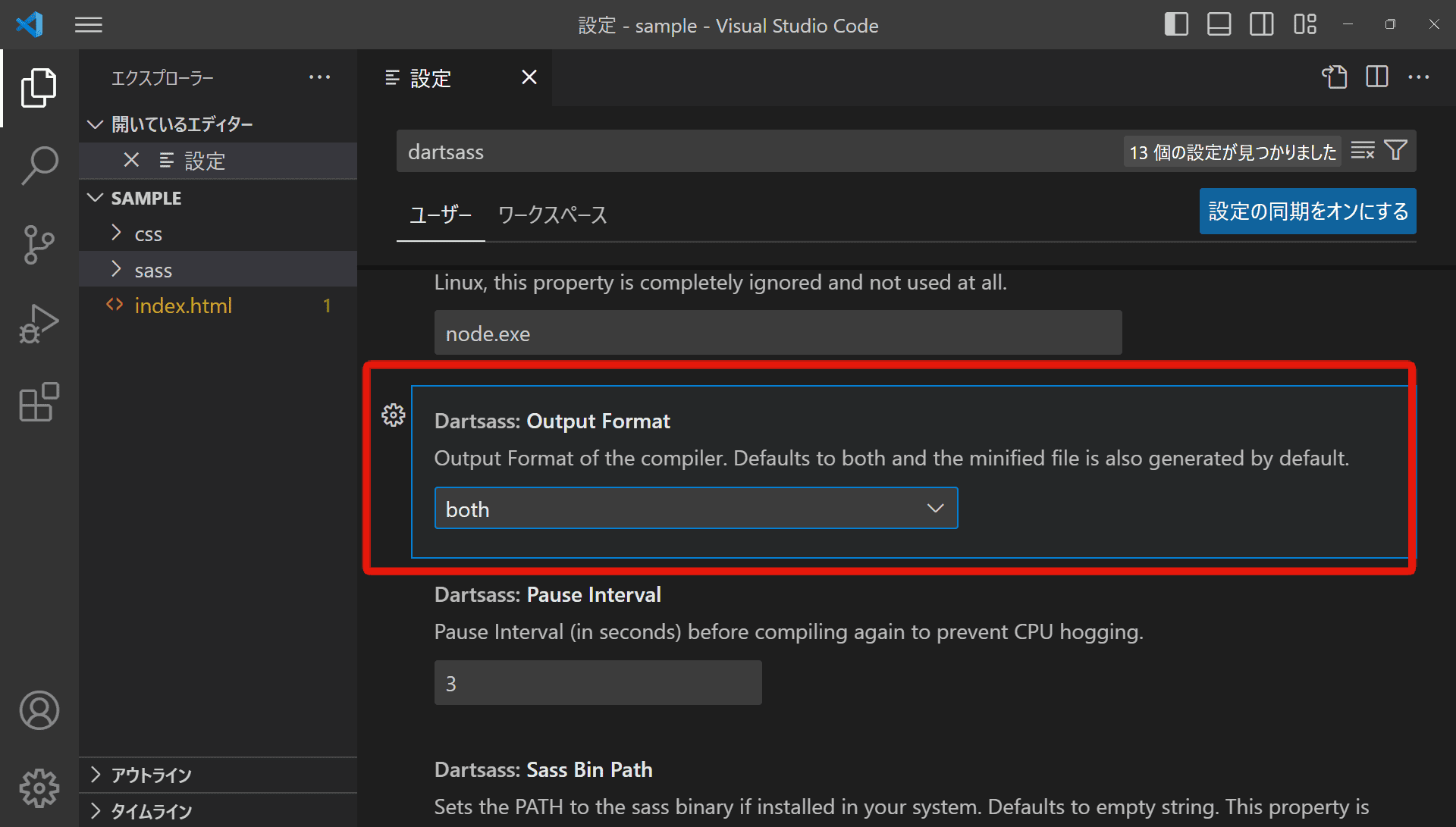The image size is (1456, 827).
Task: Open the Search view in activity bar
Action: click(39, 166)
